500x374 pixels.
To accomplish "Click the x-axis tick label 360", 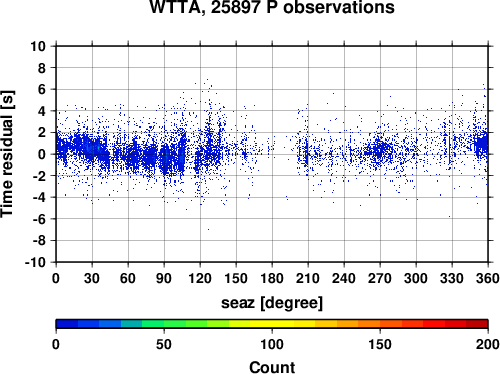I will [x=488, y=278].
